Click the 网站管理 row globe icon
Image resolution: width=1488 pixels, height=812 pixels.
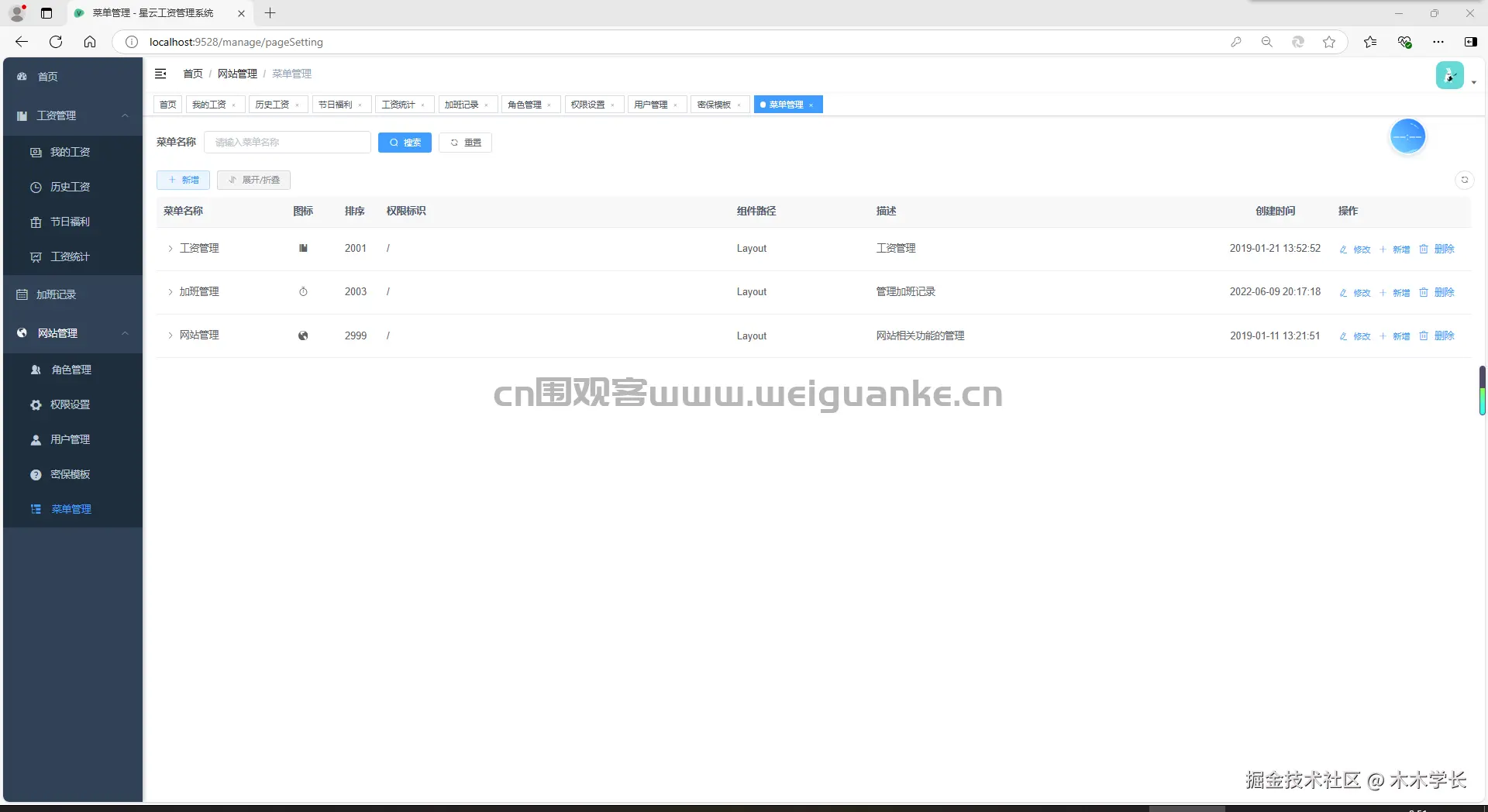(x=303, y=335)
